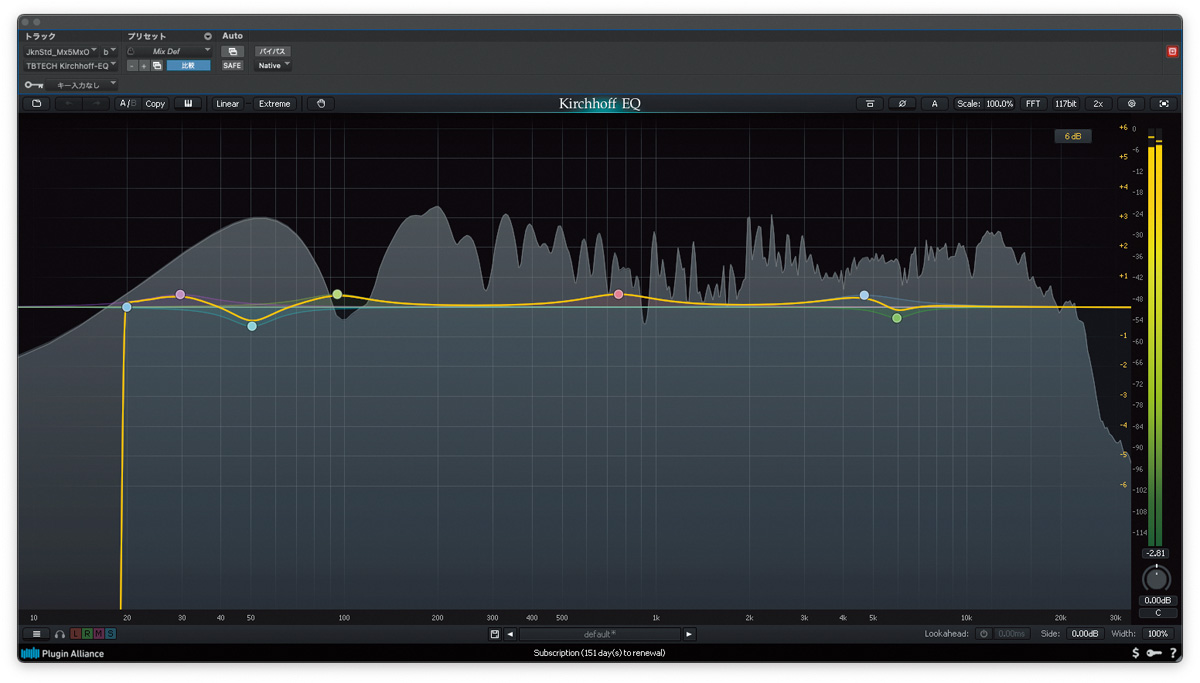This screenshot has width=1200, height=683.
Task: Go to previous preset arrow
Action: [510, 634]
